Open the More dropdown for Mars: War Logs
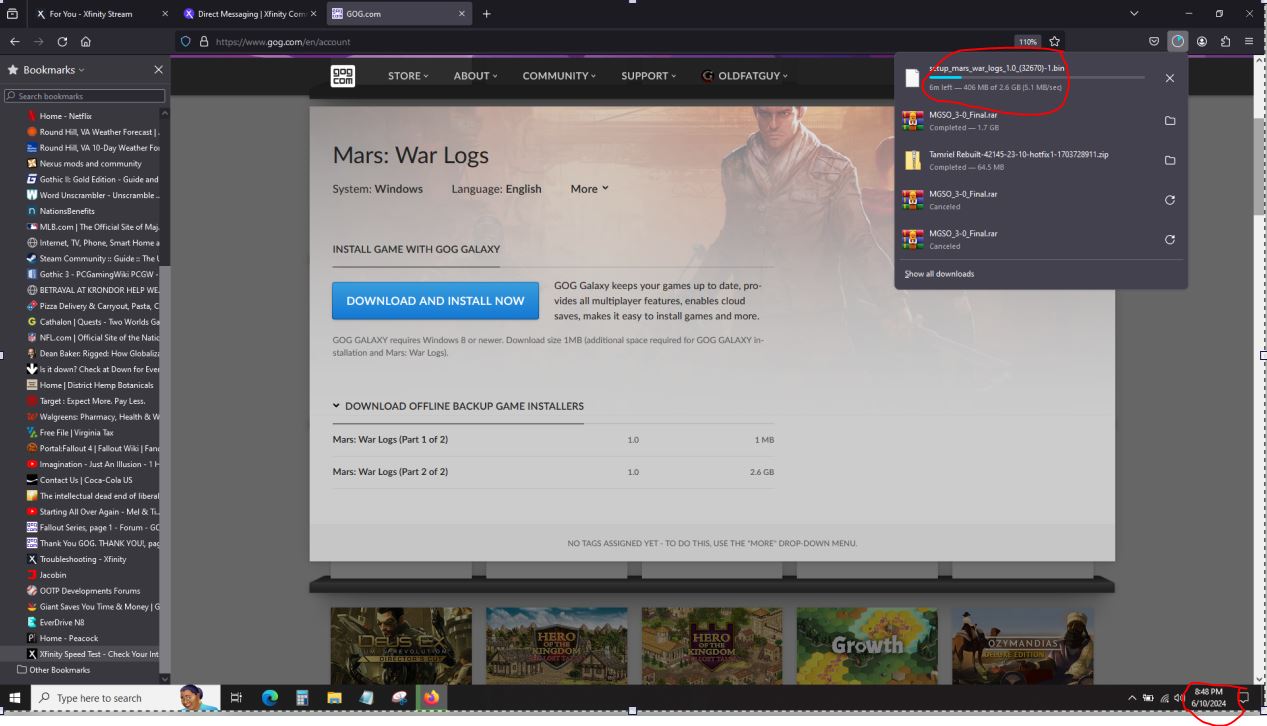This screenshot has height=726, width=1267. tap(589, 189)
